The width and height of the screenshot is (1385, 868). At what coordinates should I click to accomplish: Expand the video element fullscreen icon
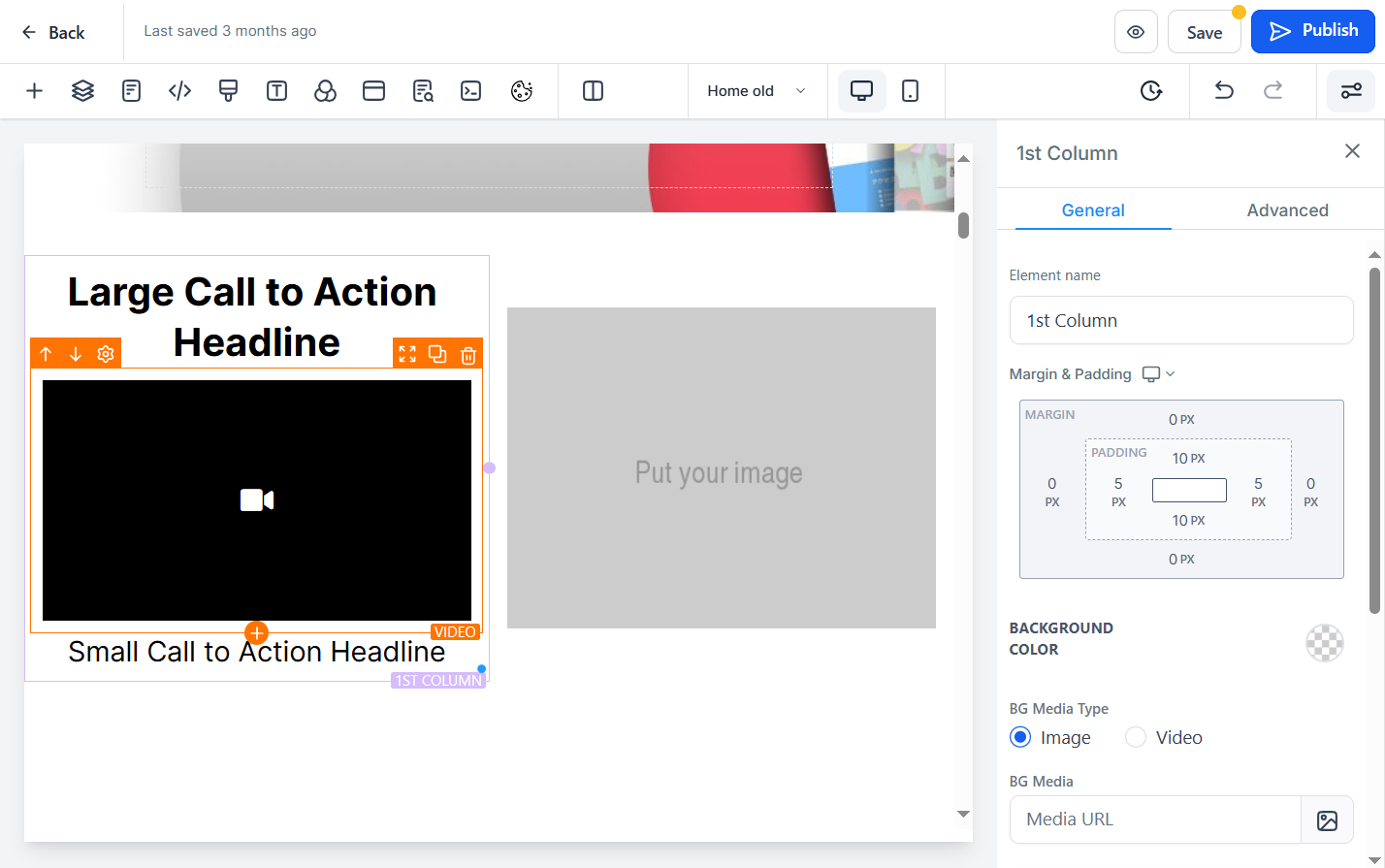tap(407, 354)
